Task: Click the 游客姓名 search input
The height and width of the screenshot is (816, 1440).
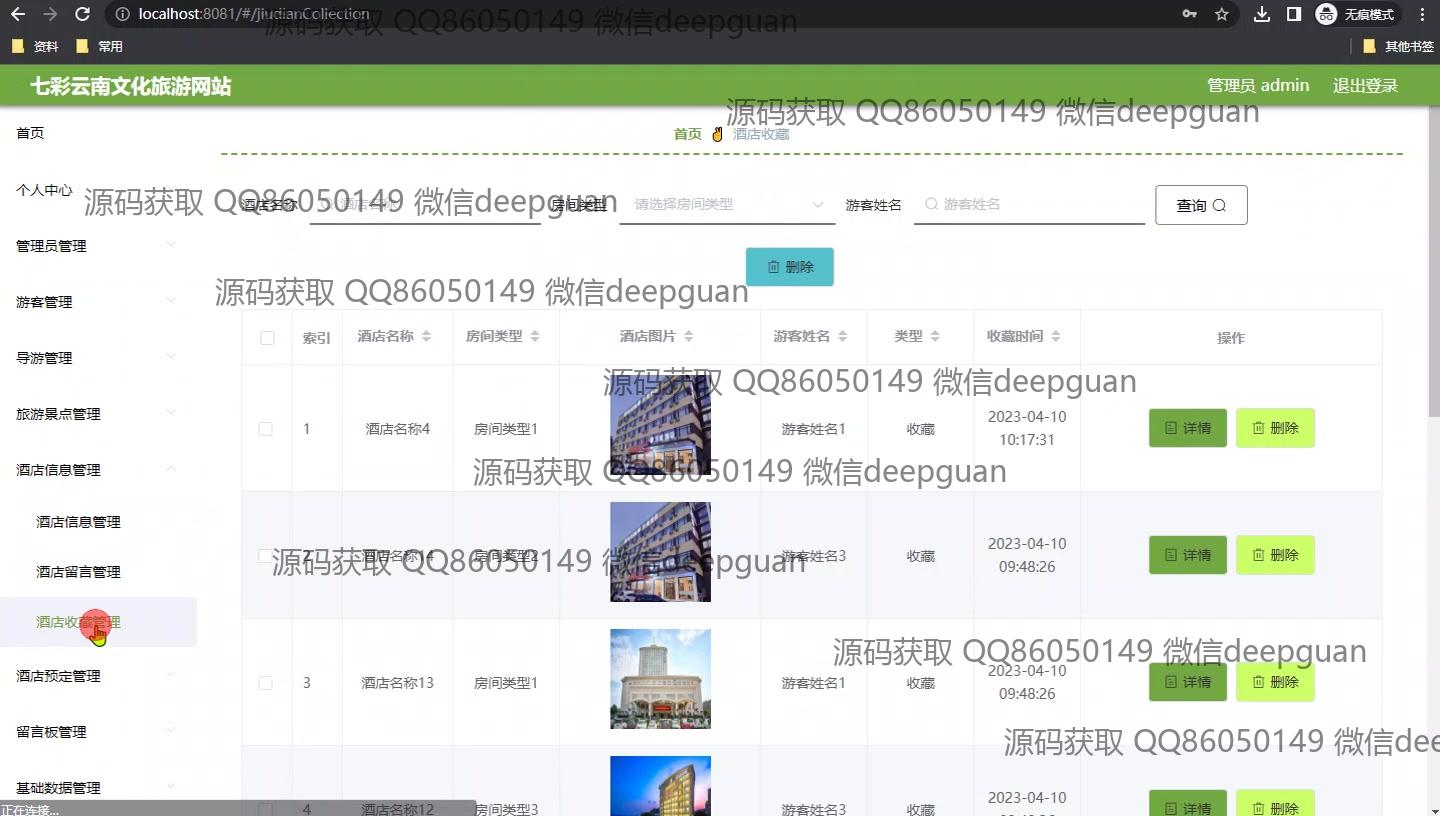Action: coord(1029,204)
